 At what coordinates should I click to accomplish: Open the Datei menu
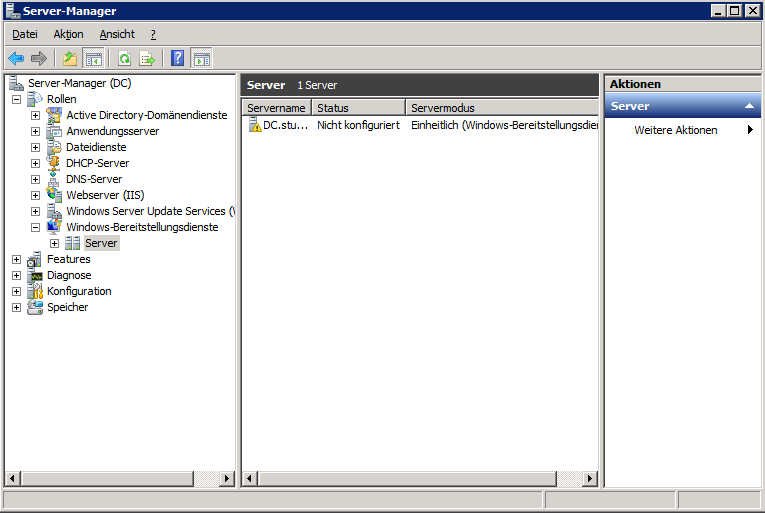(25, 34)
